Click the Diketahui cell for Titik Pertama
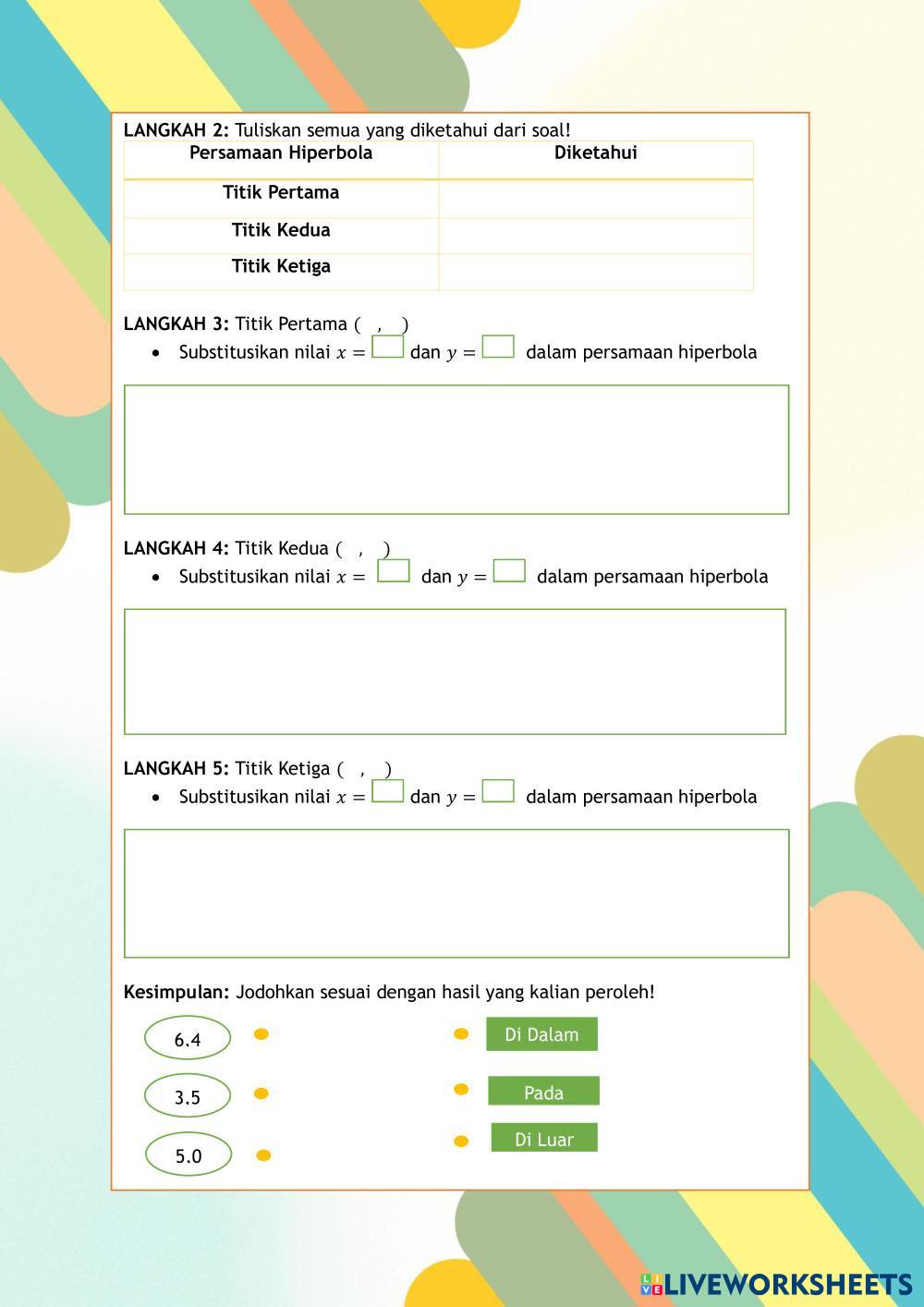Viewport: 924px width, 1307px height. click(x=596, y=199)
